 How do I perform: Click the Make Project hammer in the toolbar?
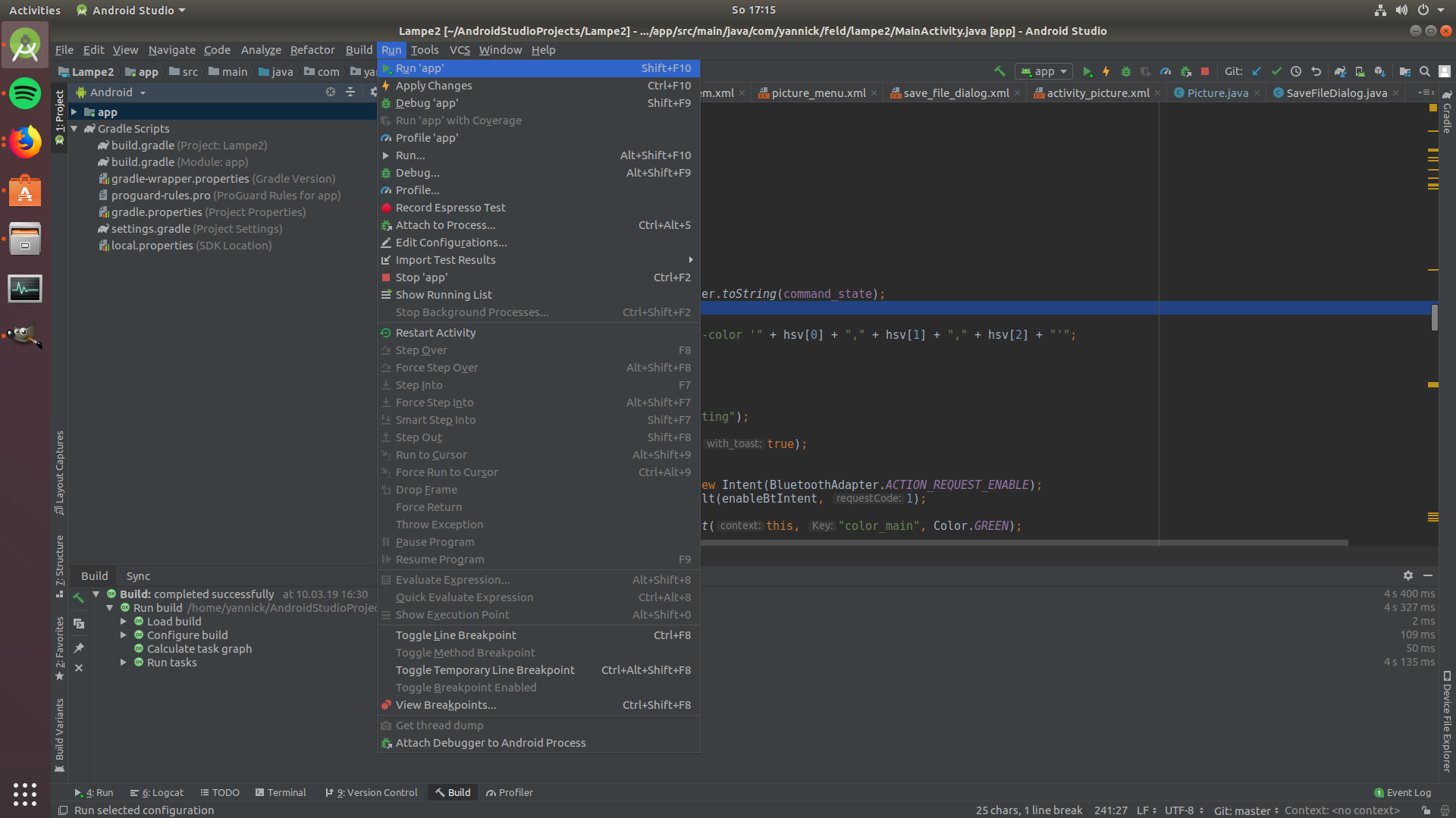pos(999,71)
